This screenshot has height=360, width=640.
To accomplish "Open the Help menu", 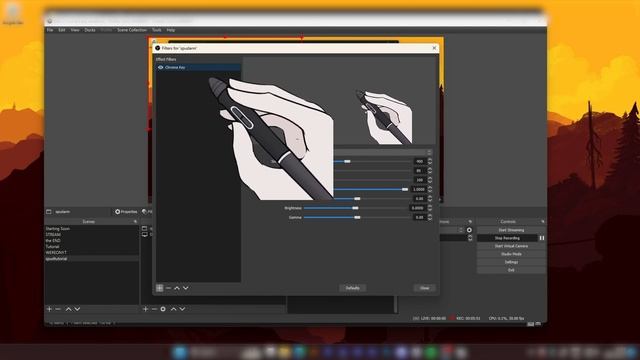I will 171,30.
